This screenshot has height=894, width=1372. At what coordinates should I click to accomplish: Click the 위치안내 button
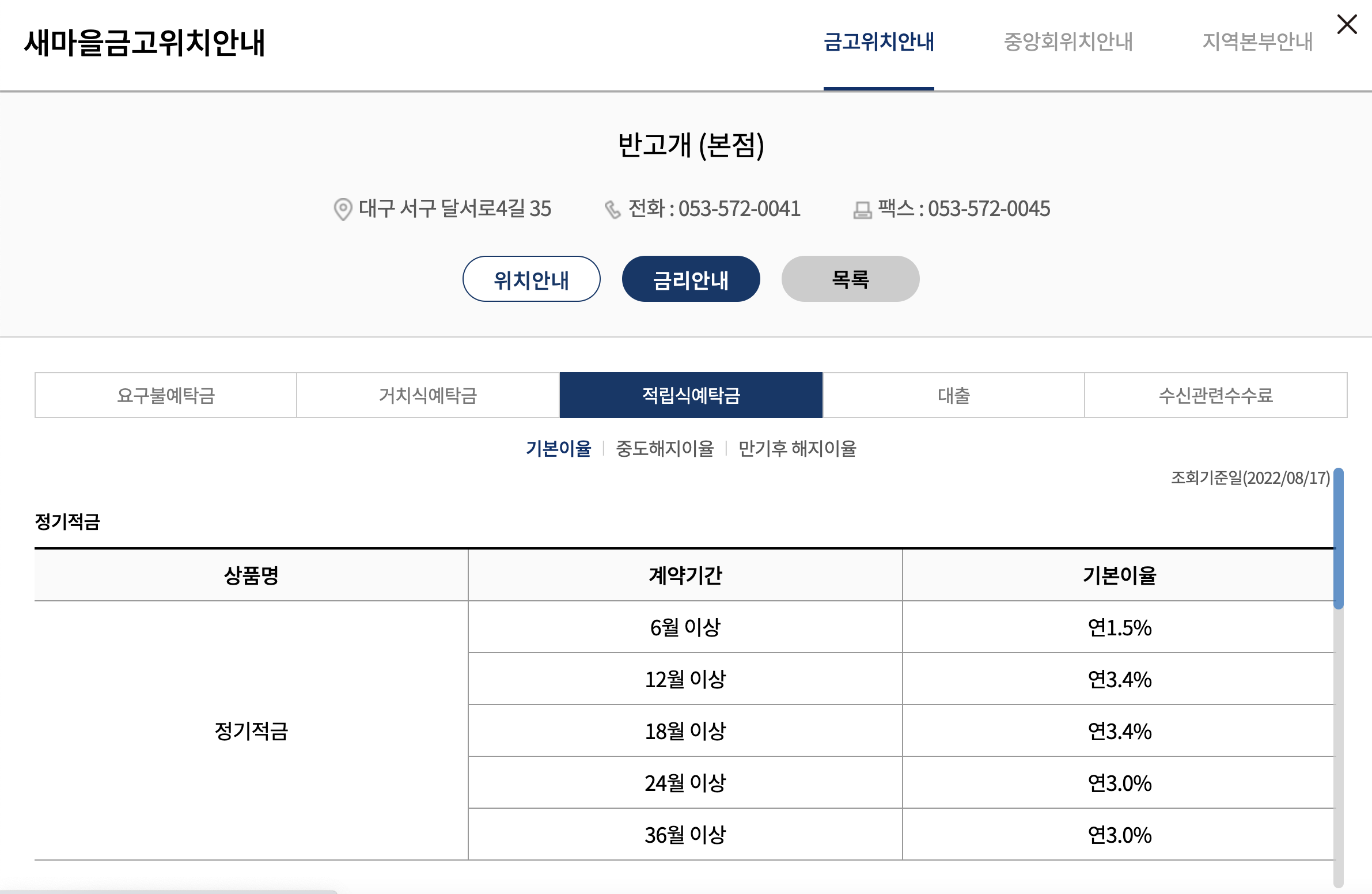coord(531,279)
